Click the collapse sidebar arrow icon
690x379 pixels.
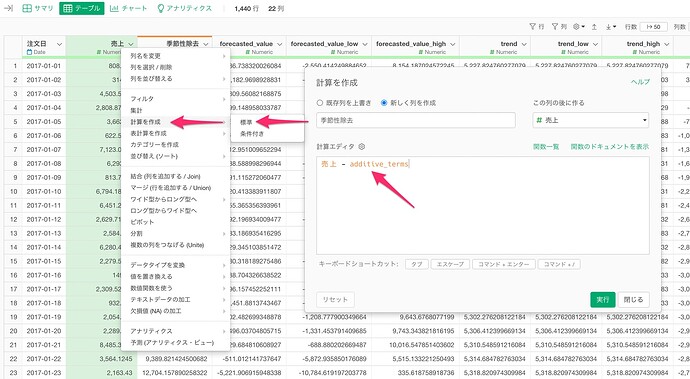click(8, 8)
